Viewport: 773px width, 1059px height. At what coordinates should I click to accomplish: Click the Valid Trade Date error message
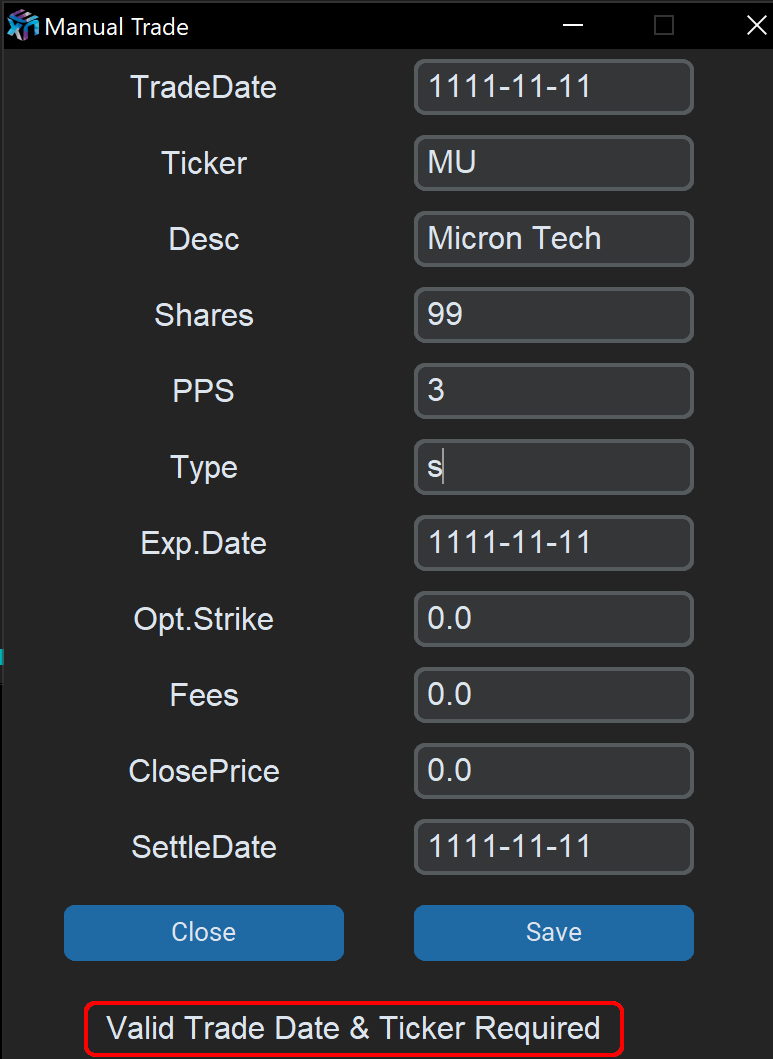point(353,1028)
